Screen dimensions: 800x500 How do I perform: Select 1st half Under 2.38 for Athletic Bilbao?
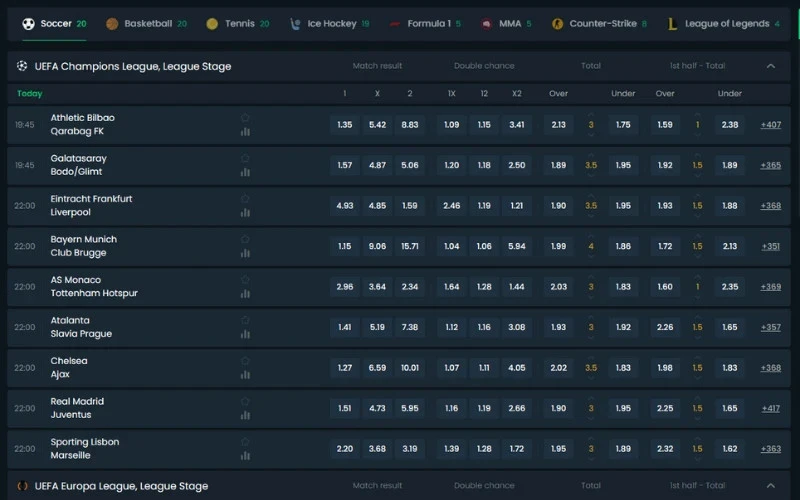coord(730,124)
